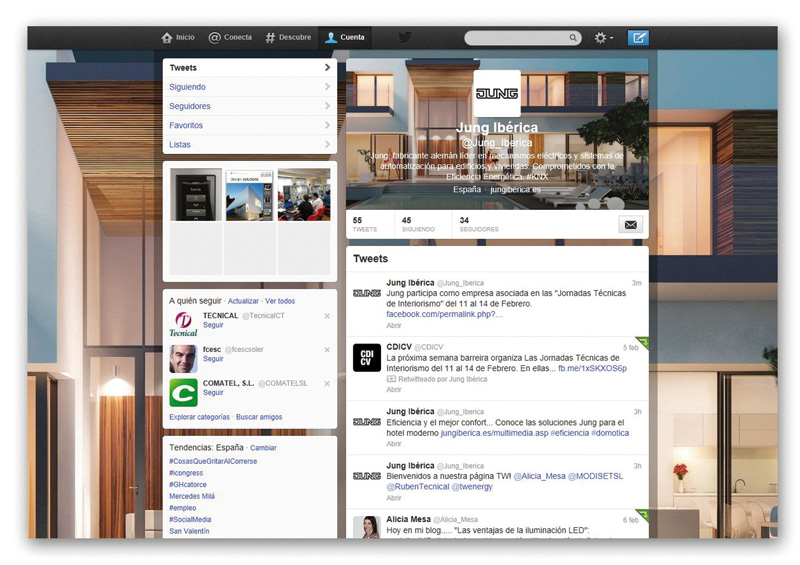Image resolution: width=800 pixels, height=565 pixels.
Task: Open trend #empleo
Action: [183, 508]
